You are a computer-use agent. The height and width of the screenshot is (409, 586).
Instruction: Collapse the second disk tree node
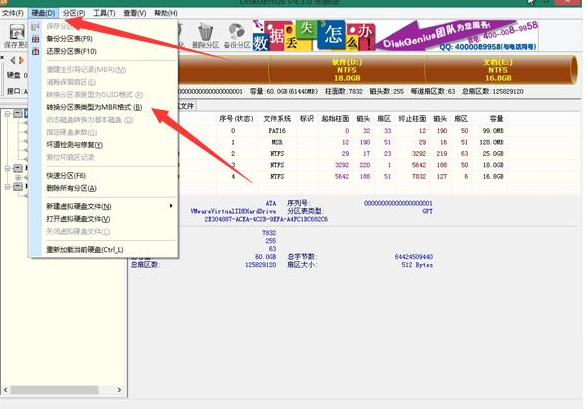coord(7,168)
